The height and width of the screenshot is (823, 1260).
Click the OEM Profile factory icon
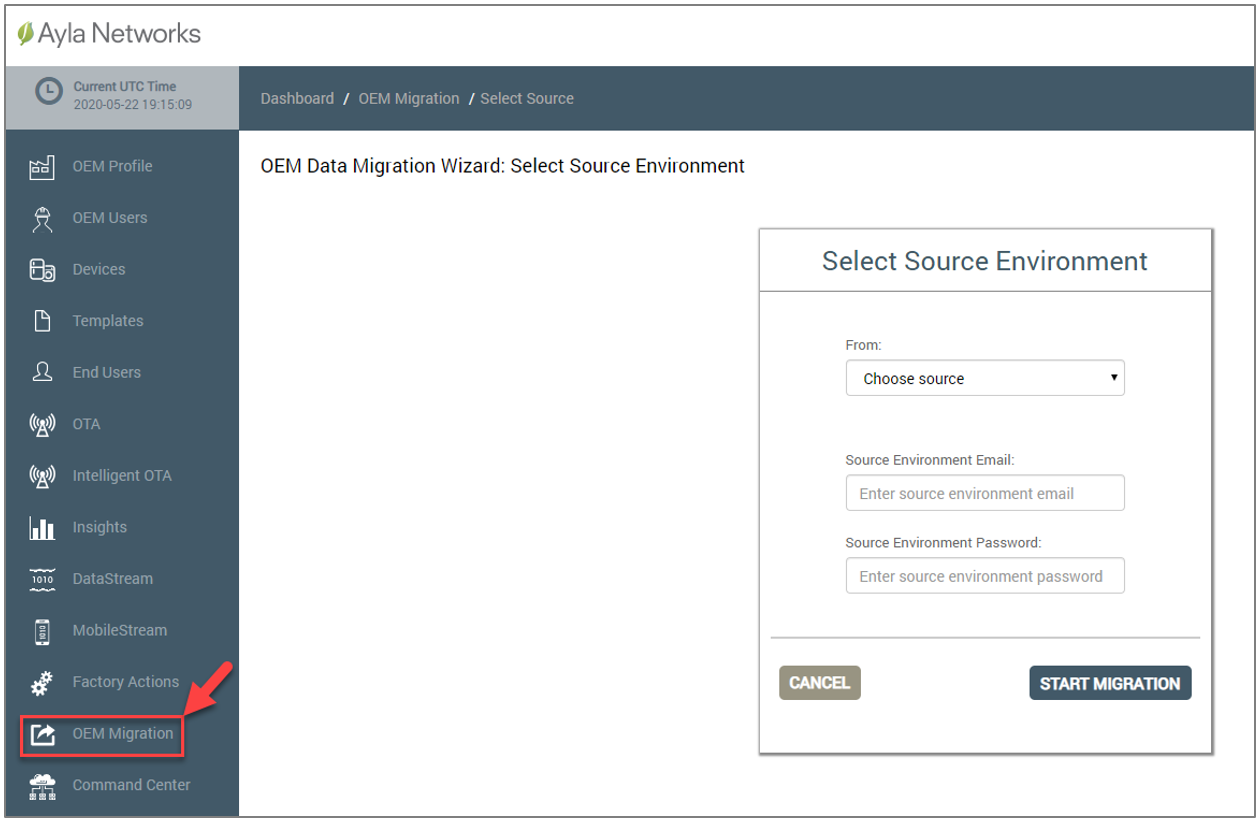click(x=42, y=166)
